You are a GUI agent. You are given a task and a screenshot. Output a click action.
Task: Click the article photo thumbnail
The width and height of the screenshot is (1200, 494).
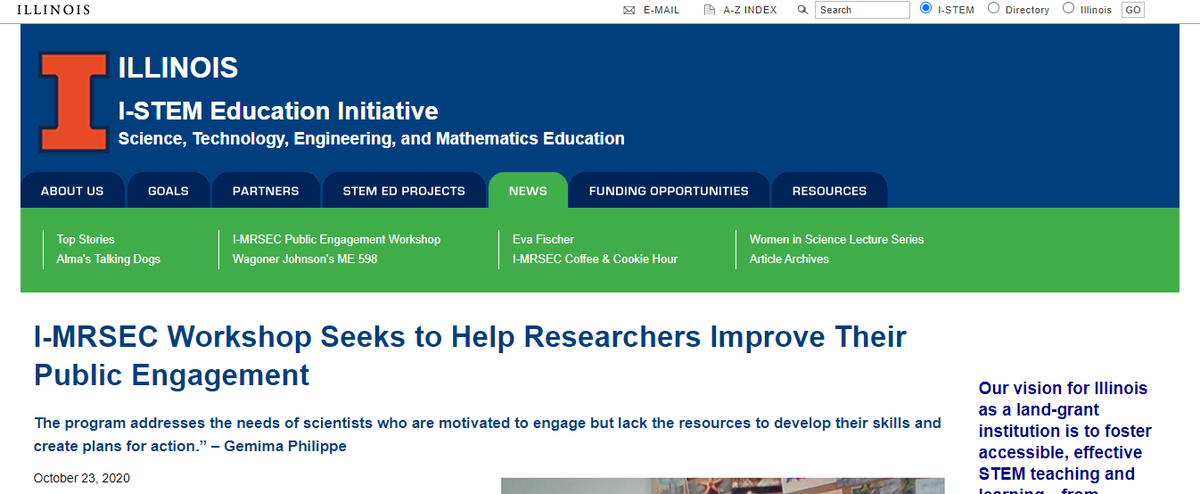(x=722, y=486)
